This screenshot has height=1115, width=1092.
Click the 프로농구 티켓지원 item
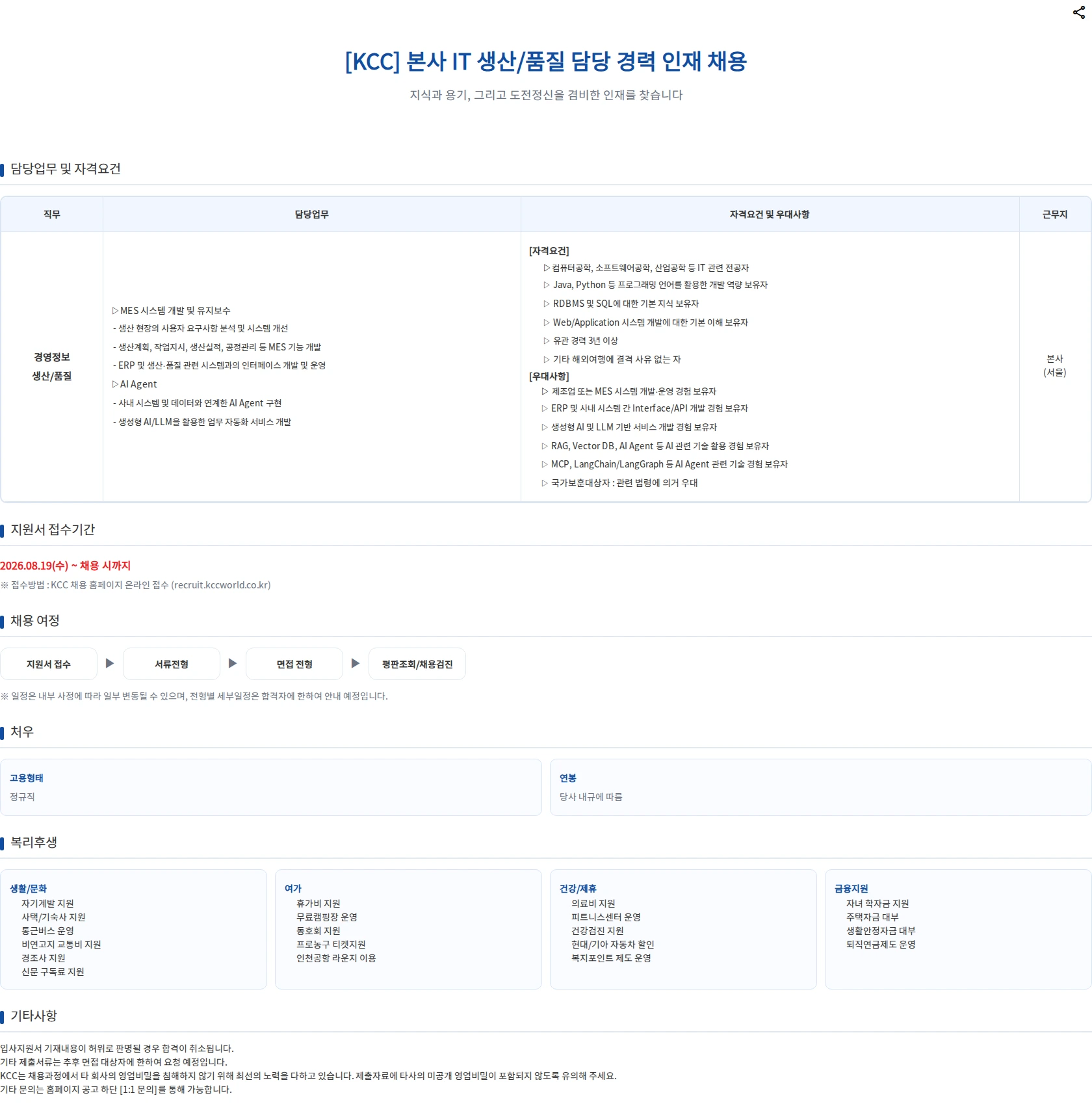[x=331, y=945]
